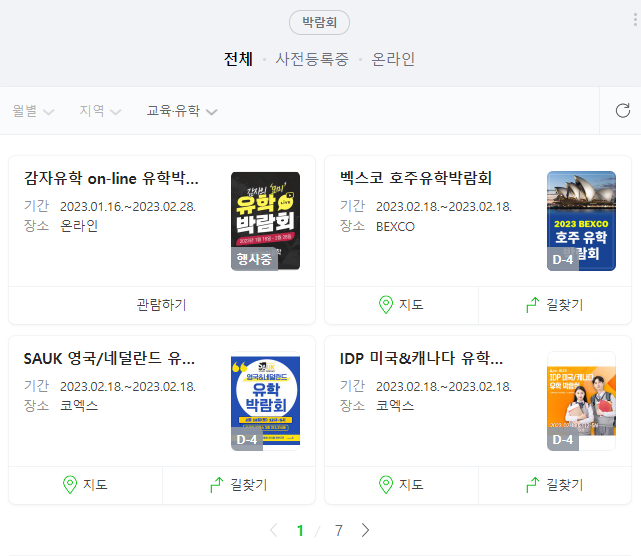641x556 pixels.
Task: Go to the previous page with the left chevron
Action: pos(274,530)
